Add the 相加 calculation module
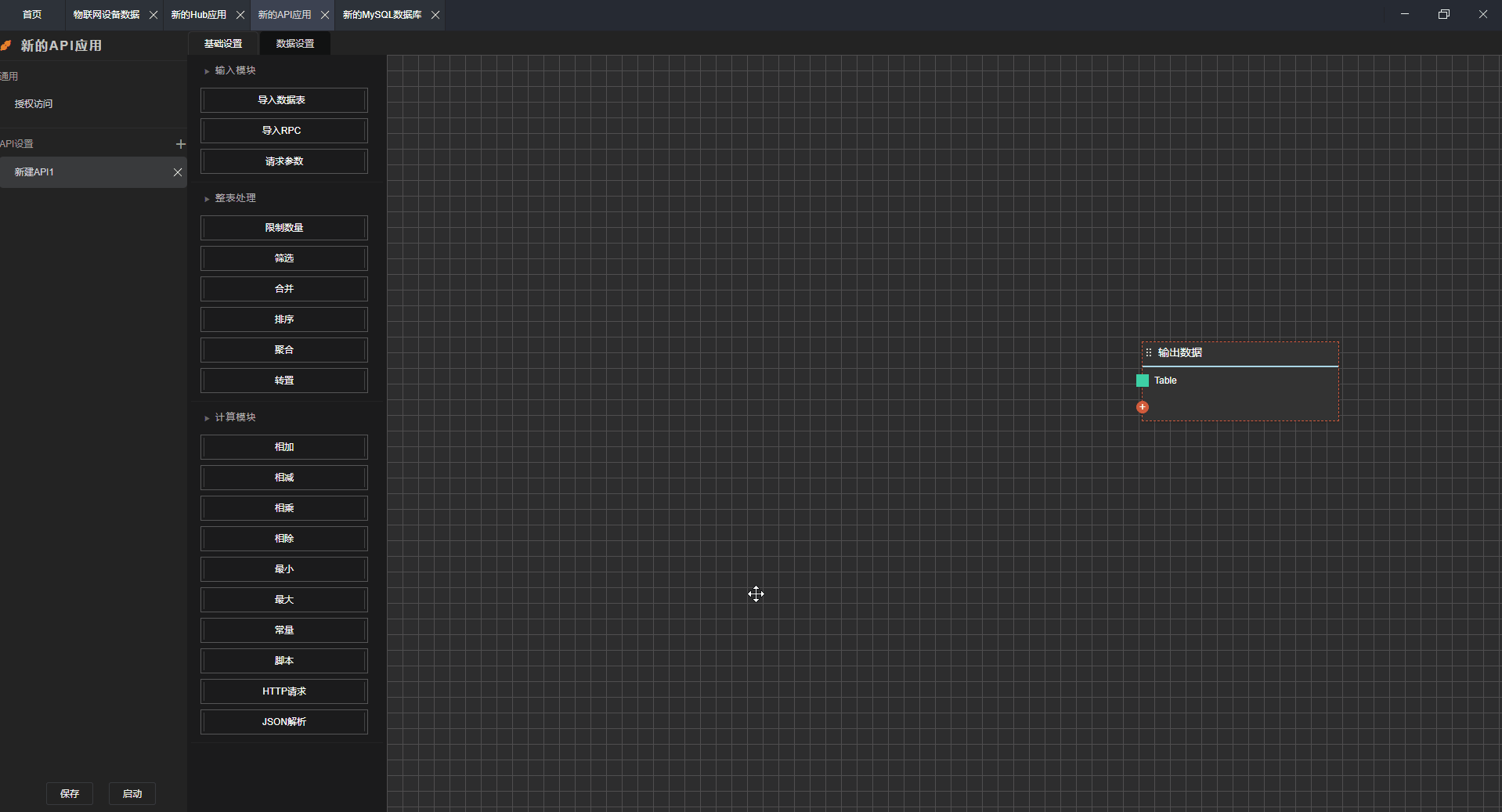Screen dimensions: 1502x812 [x=284, y=447]
